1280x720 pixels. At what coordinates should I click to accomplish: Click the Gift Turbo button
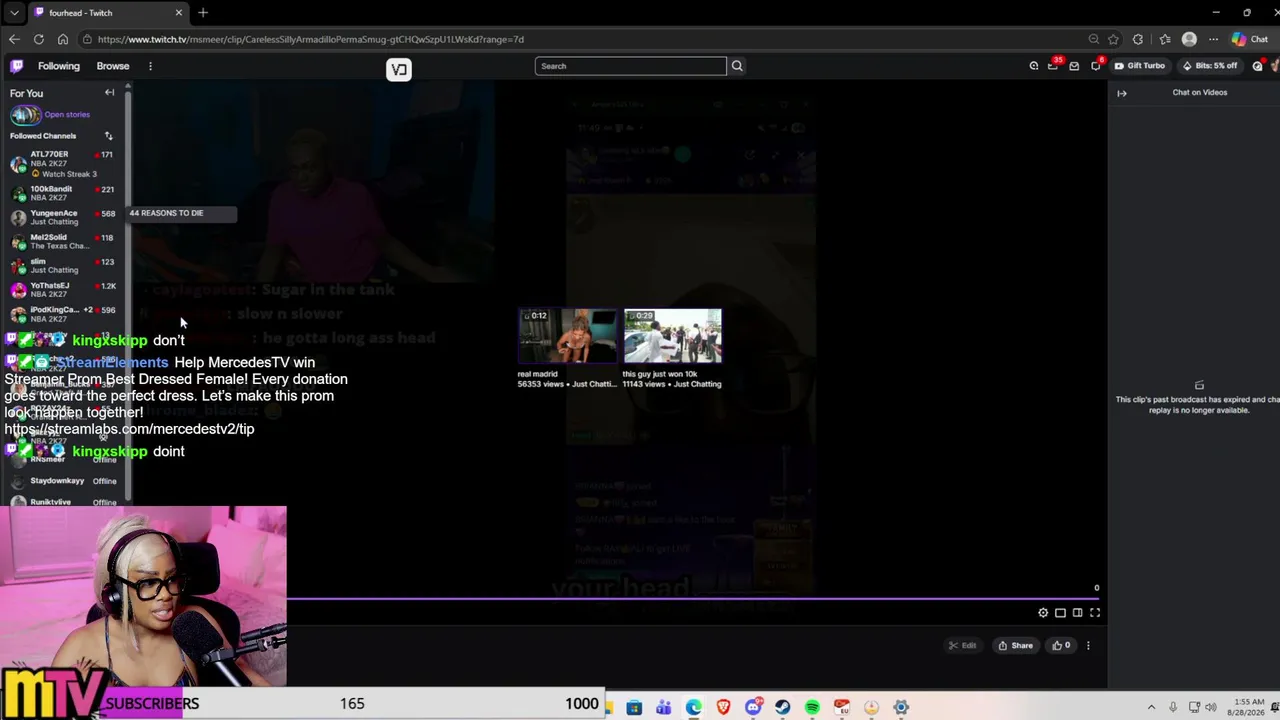pos(1140,66)
